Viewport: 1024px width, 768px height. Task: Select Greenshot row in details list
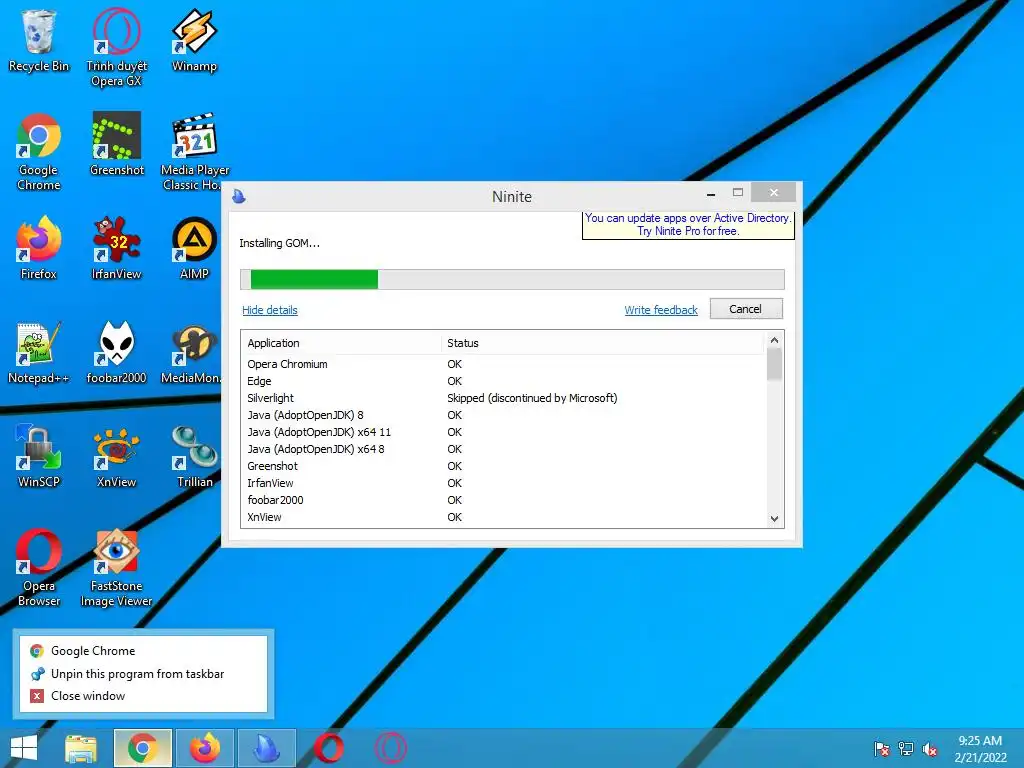[x=504, y=466]
